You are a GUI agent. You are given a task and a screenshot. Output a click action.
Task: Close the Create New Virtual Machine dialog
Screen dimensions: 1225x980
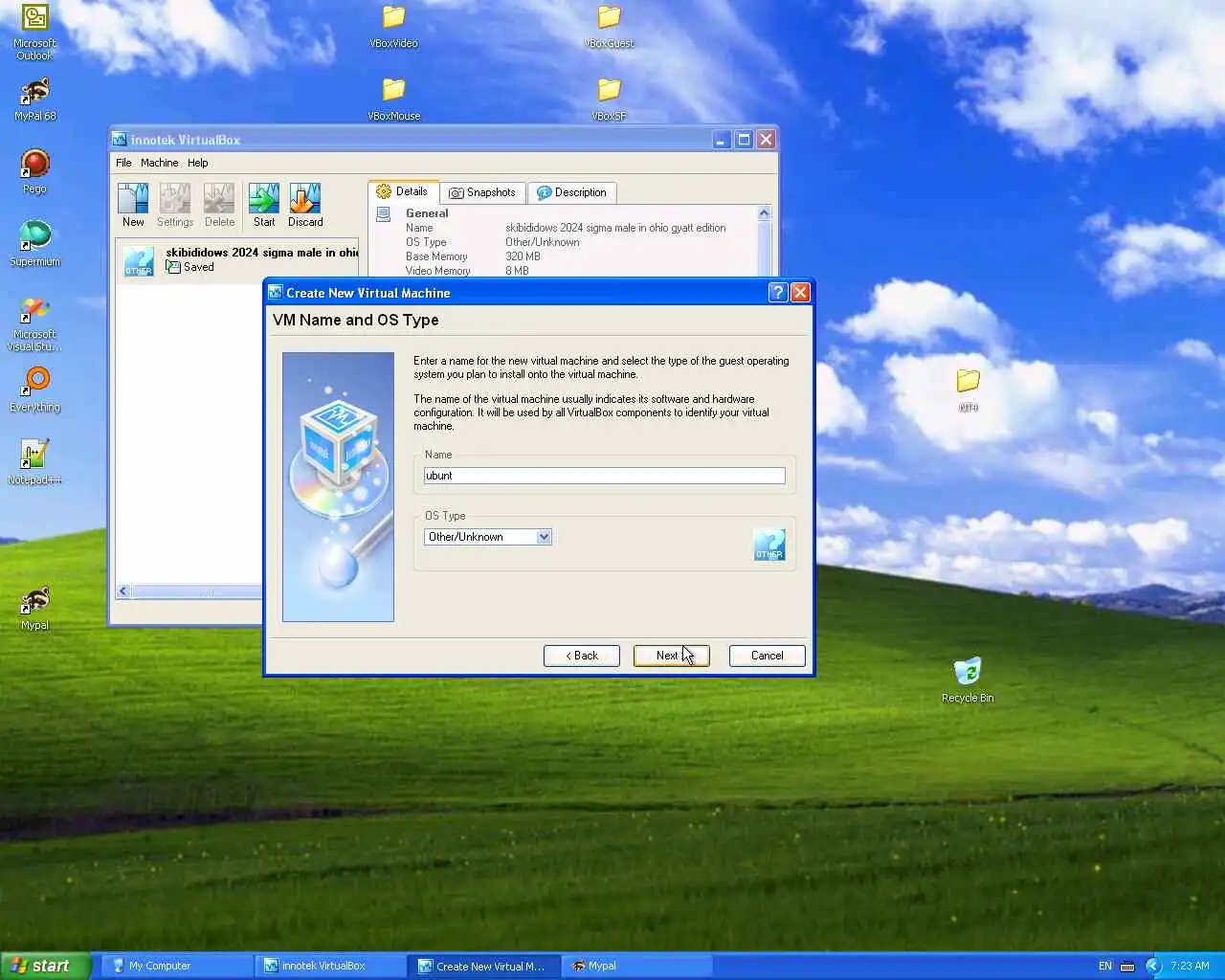801,293
